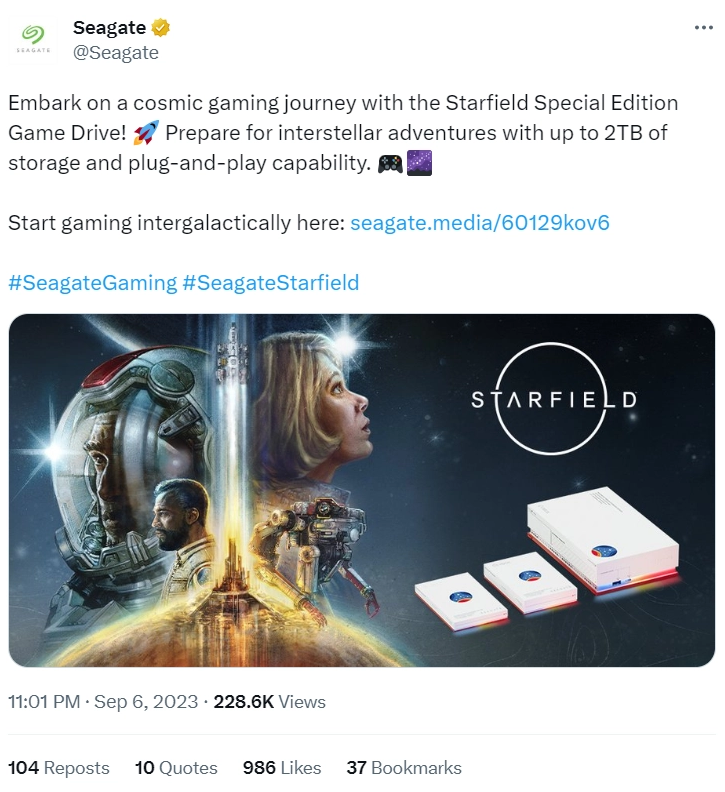Viewport: 725px width, 792px height.
Task: Open the Seagate display name profile link
Action: point(109,28)
